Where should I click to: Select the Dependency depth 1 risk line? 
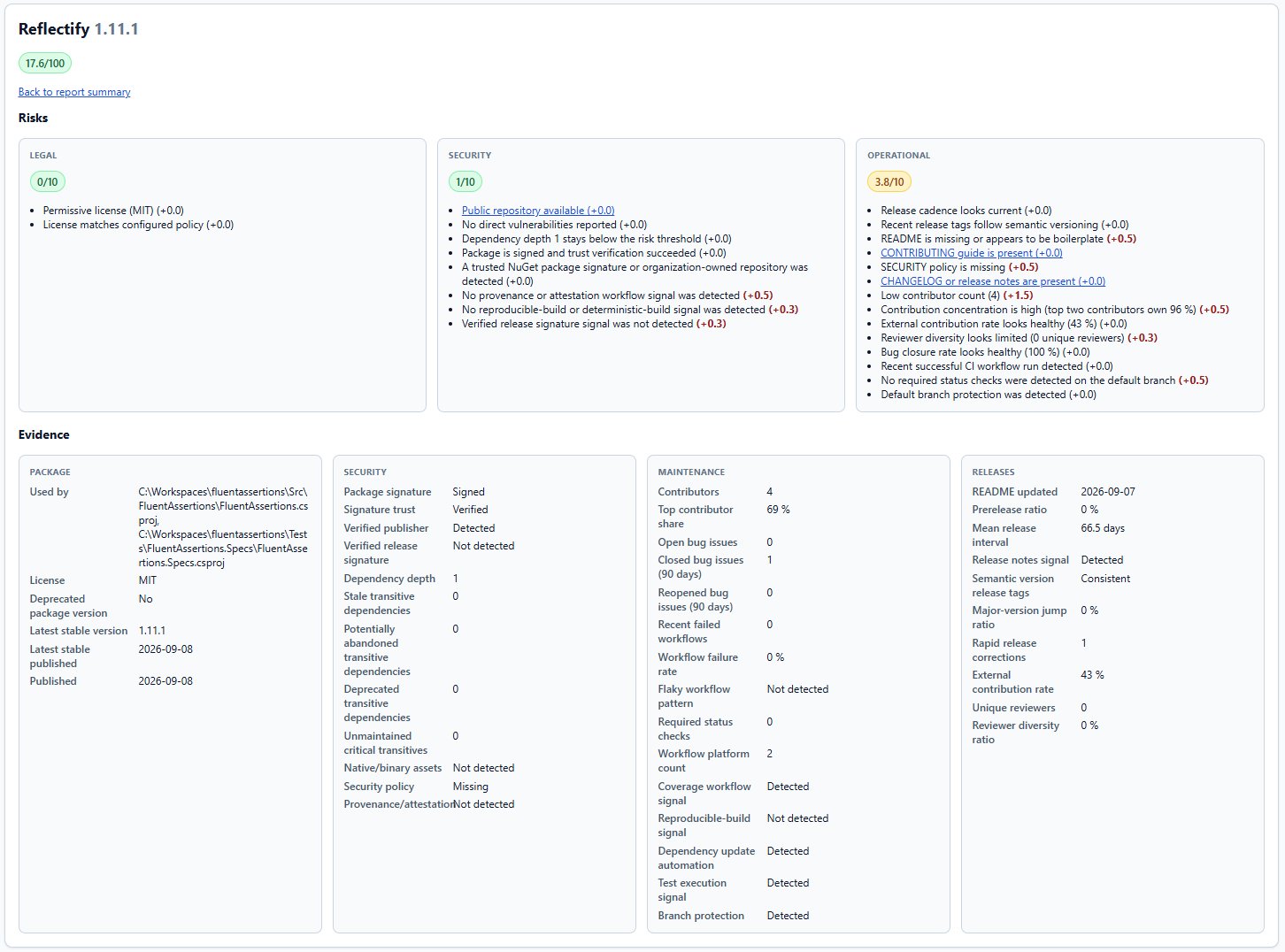click(x=596, y=239)
